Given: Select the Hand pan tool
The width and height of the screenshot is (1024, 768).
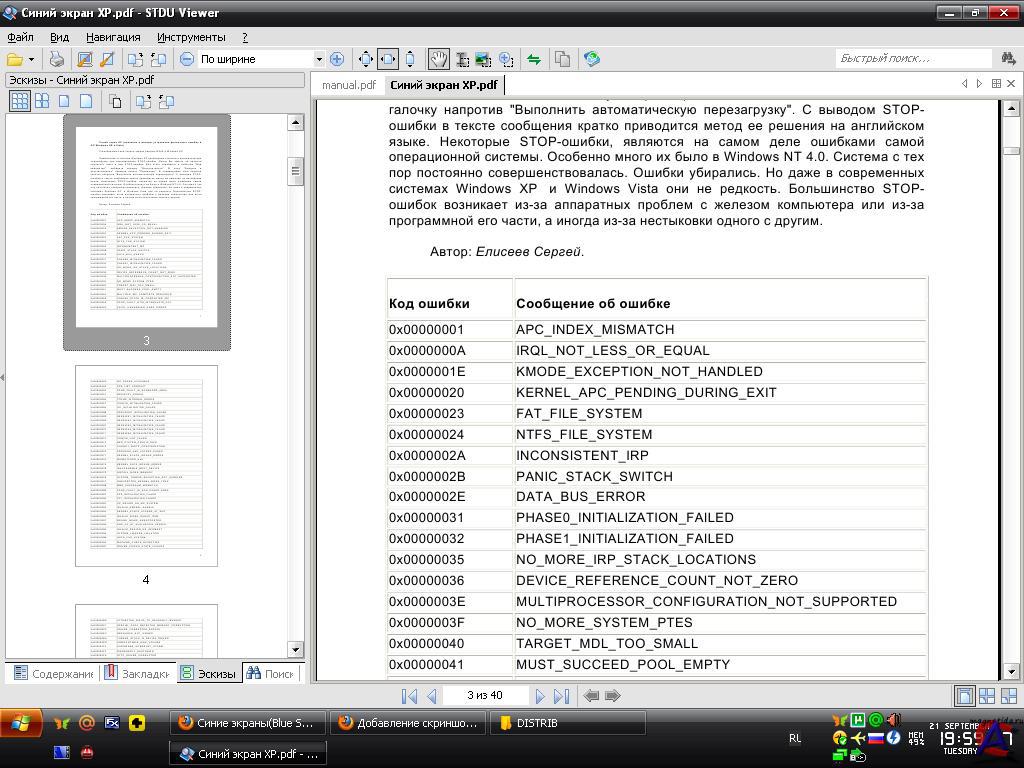Looking at the screenshot, I should point(438,59).
